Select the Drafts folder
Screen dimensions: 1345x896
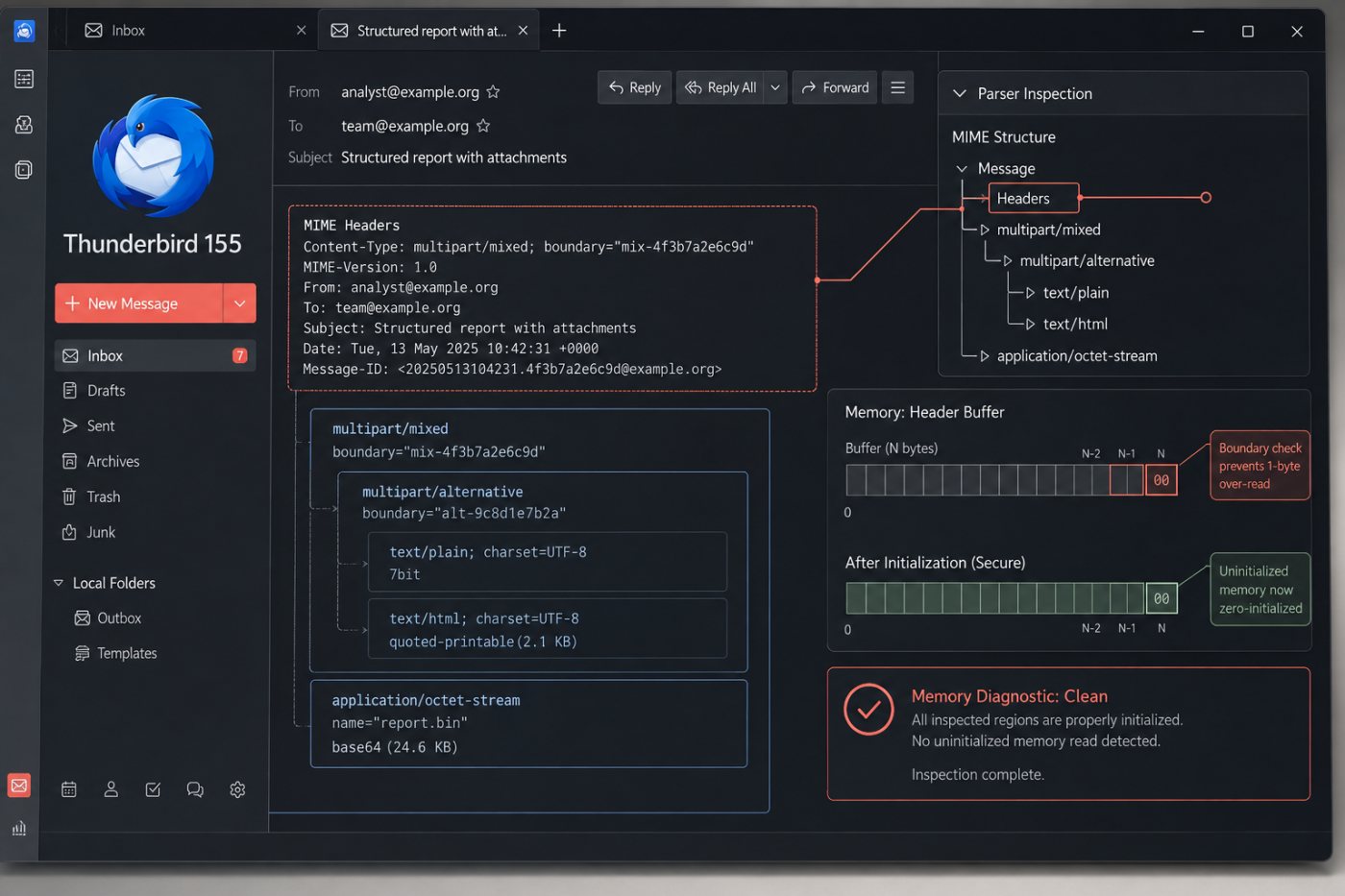155,391
